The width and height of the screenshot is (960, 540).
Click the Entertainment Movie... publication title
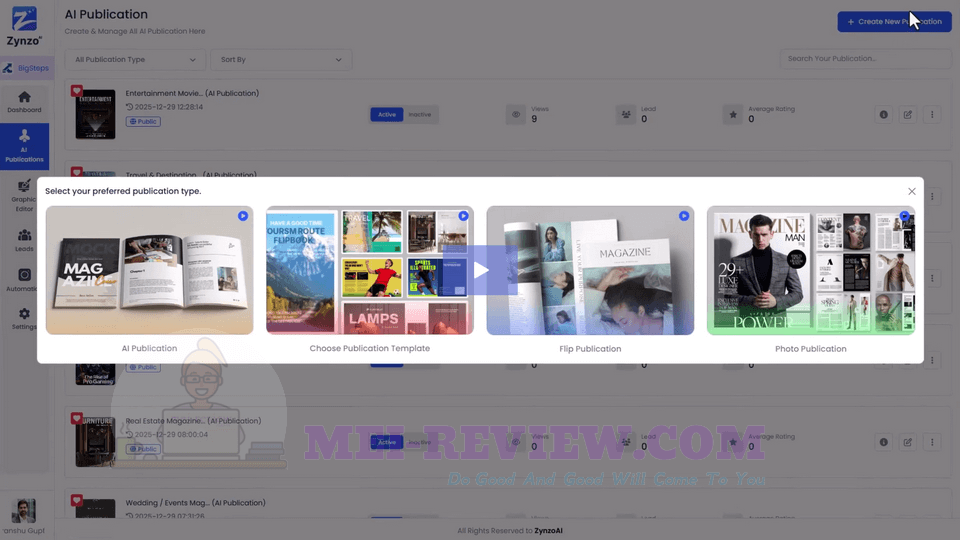tap(192, 93)
